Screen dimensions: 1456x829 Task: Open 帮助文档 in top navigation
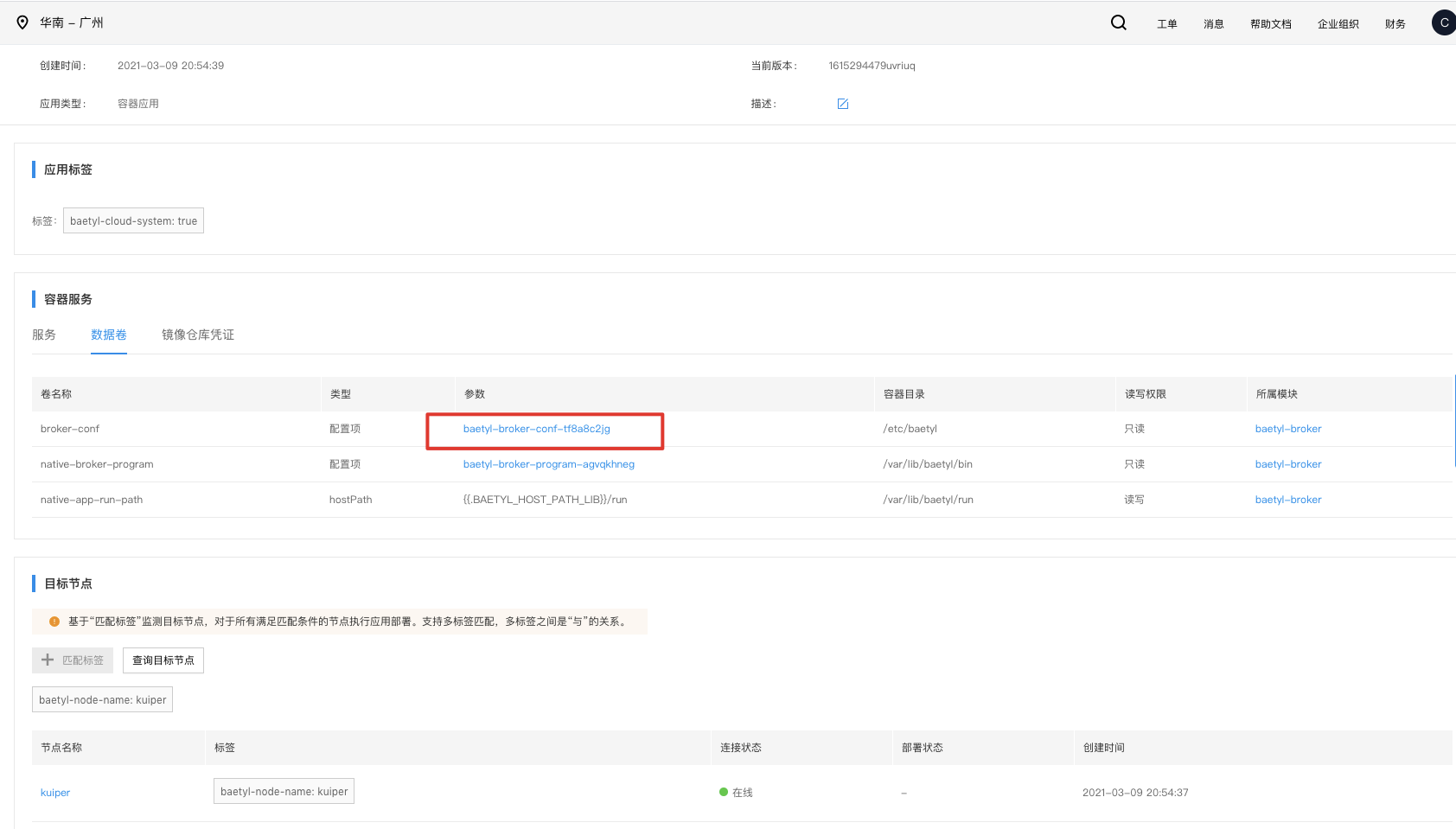coord(1271,24)
